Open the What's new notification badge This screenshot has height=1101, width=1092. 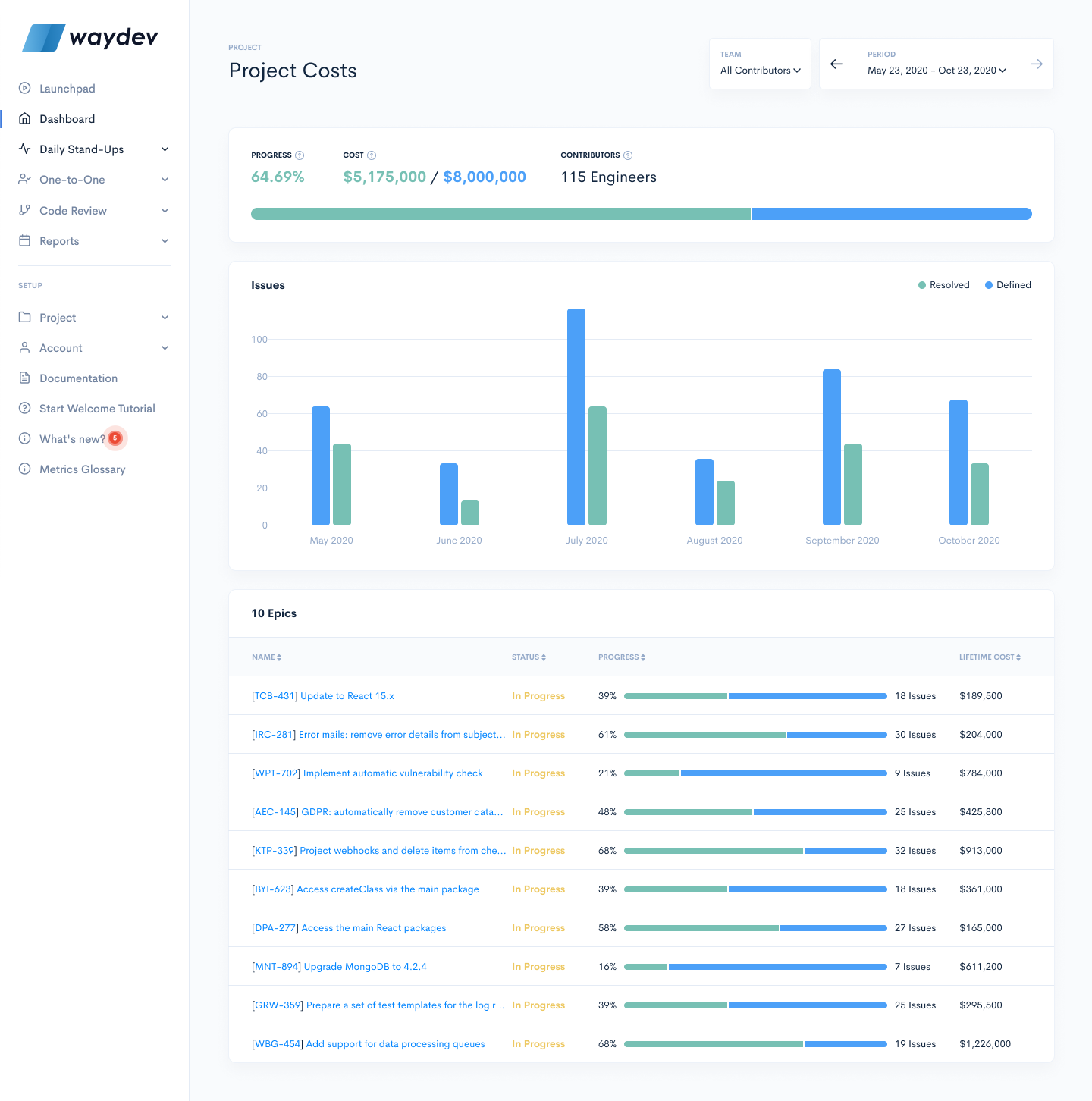point(115,438)
